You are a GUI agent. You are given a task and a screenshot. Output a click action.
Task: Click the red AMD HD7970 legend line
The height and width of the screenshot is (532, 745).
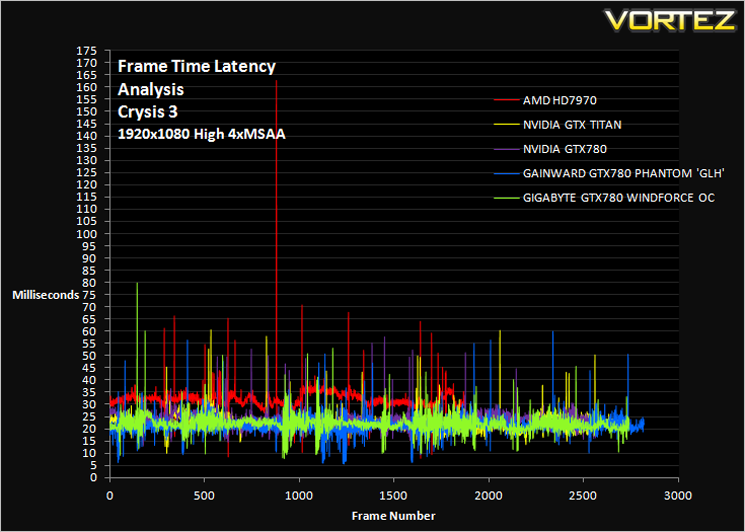click(x=507, y=101)
